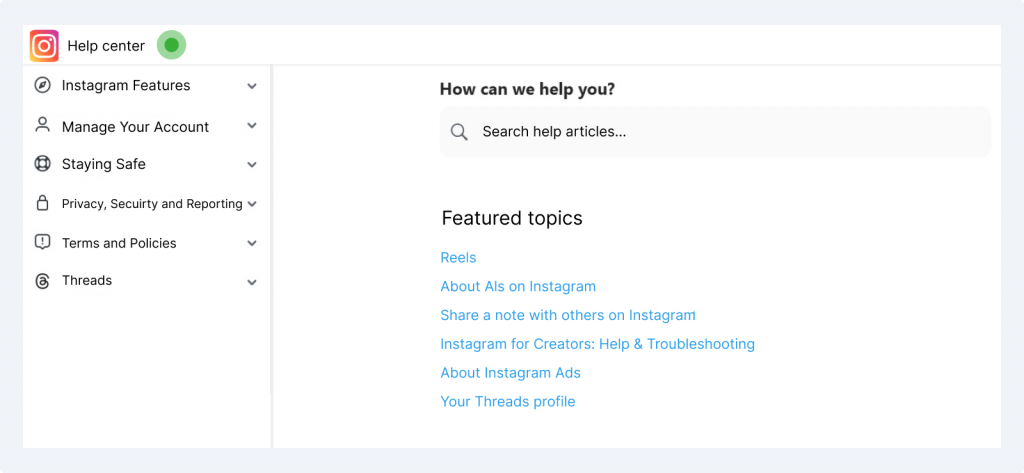Click the Threads logo icon in sidebar
This screenshot has height=473, width=1024.
coord(42,282)
